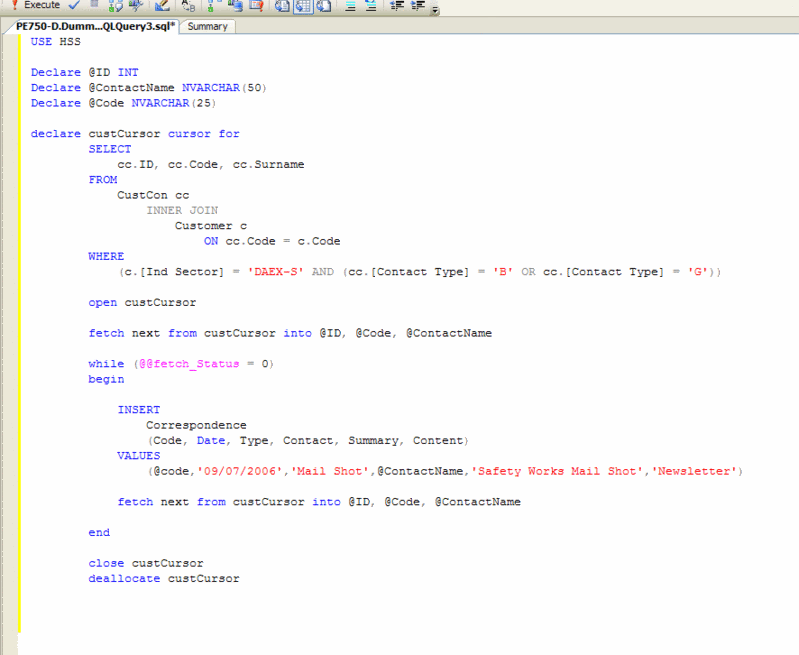This screenshot has height=655, width=799.
Task: Click the Cancel Executing Query stop icon
Action: (94, 4)
